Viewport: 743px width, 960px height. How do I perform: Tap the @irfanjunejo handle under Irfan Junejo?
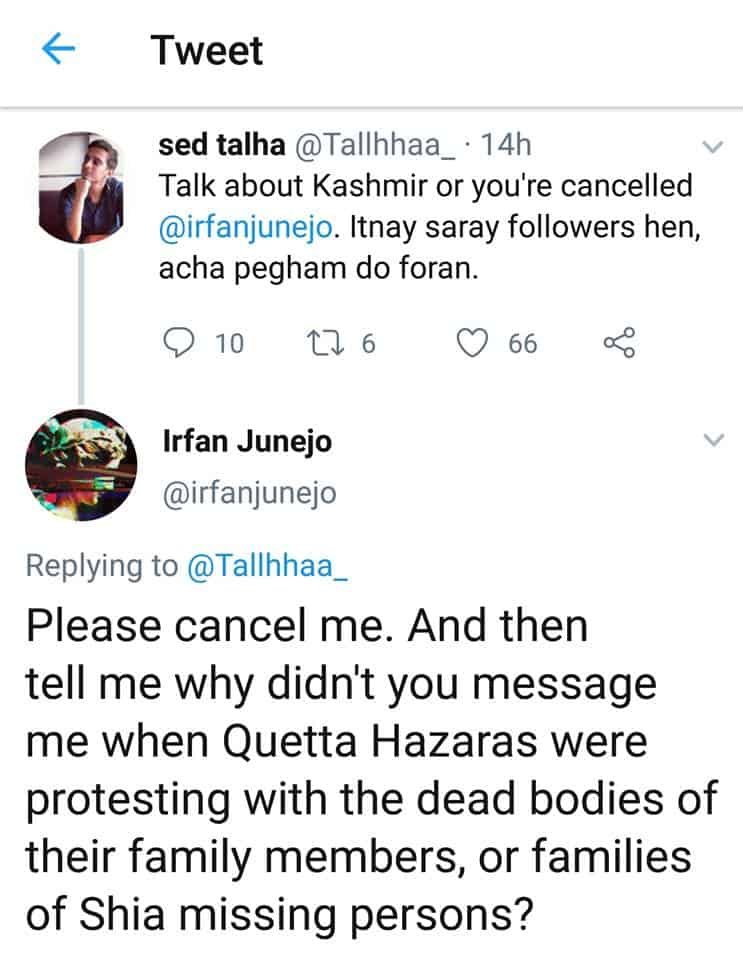249,493
